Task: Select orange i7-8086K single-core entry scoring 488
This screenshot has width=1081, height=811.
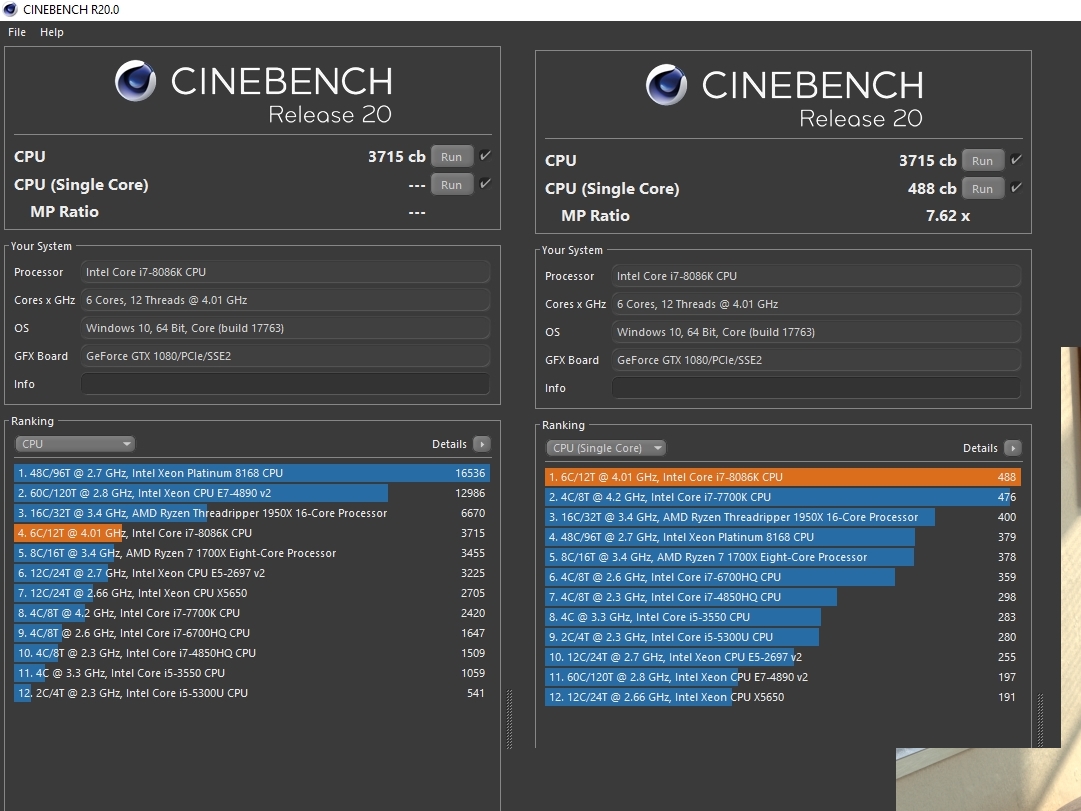Action: (782, 477)
